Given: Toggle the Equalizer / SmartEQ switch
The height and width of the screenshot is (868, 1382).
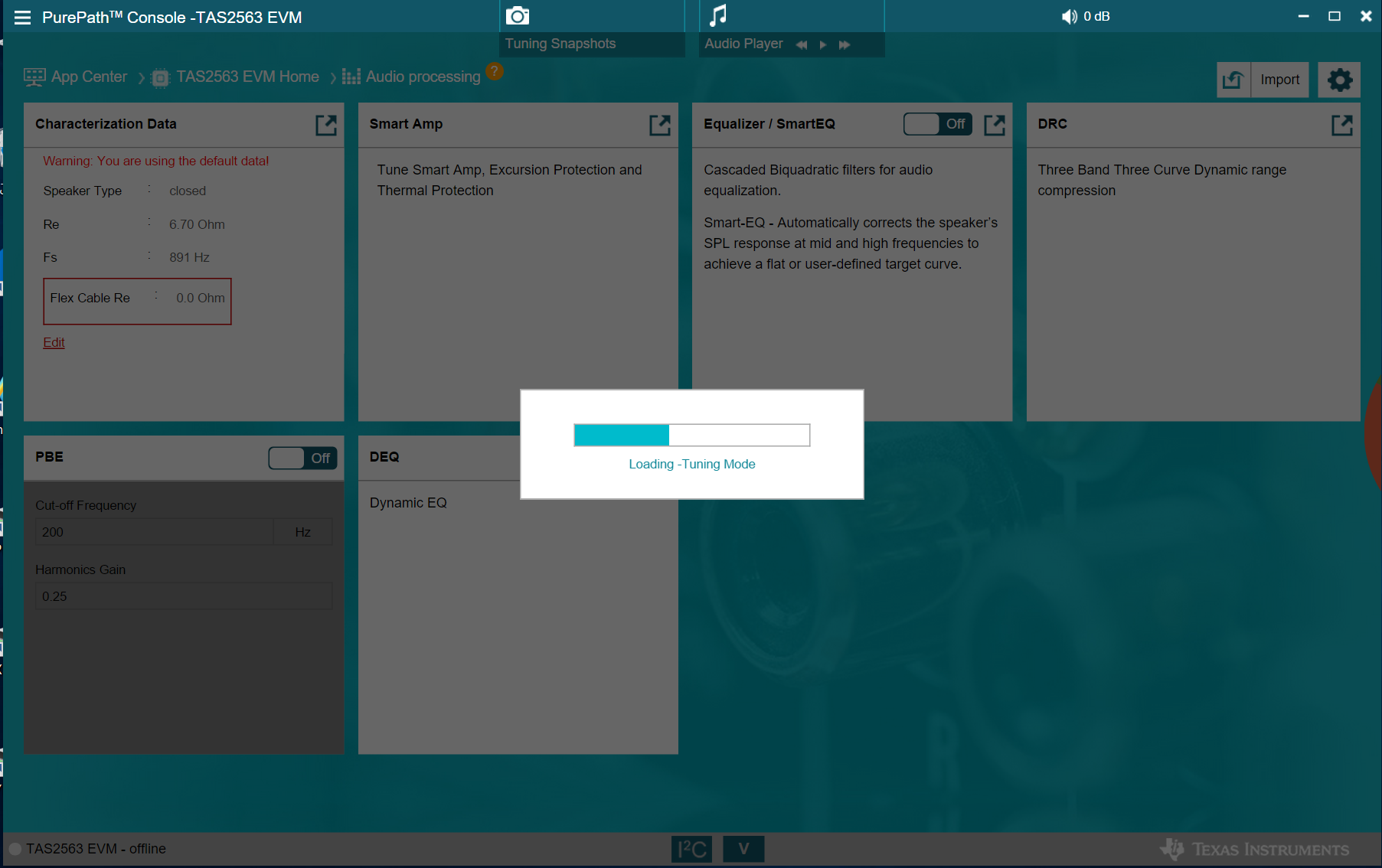Looking at the screenshot, I should click(938, 124).
